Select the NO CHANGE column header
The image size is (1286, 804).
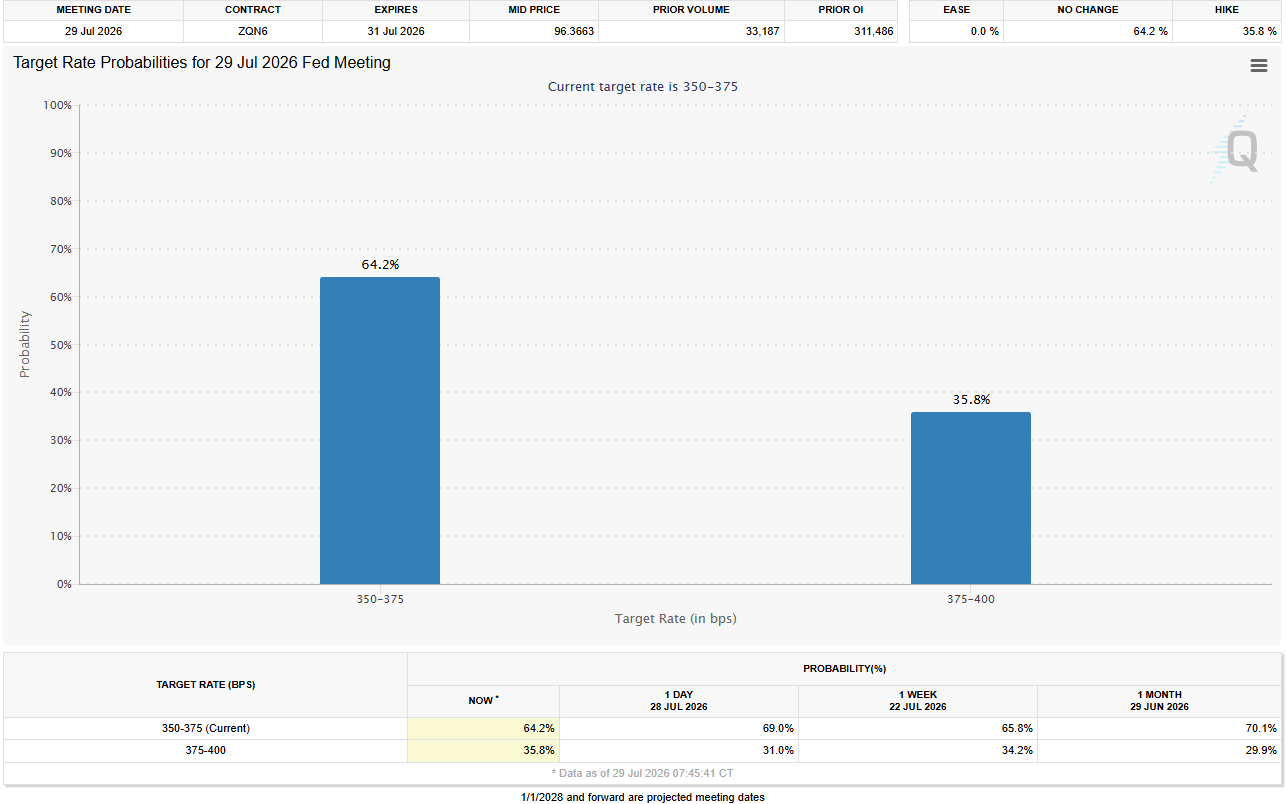click(x=1087, y=9)
